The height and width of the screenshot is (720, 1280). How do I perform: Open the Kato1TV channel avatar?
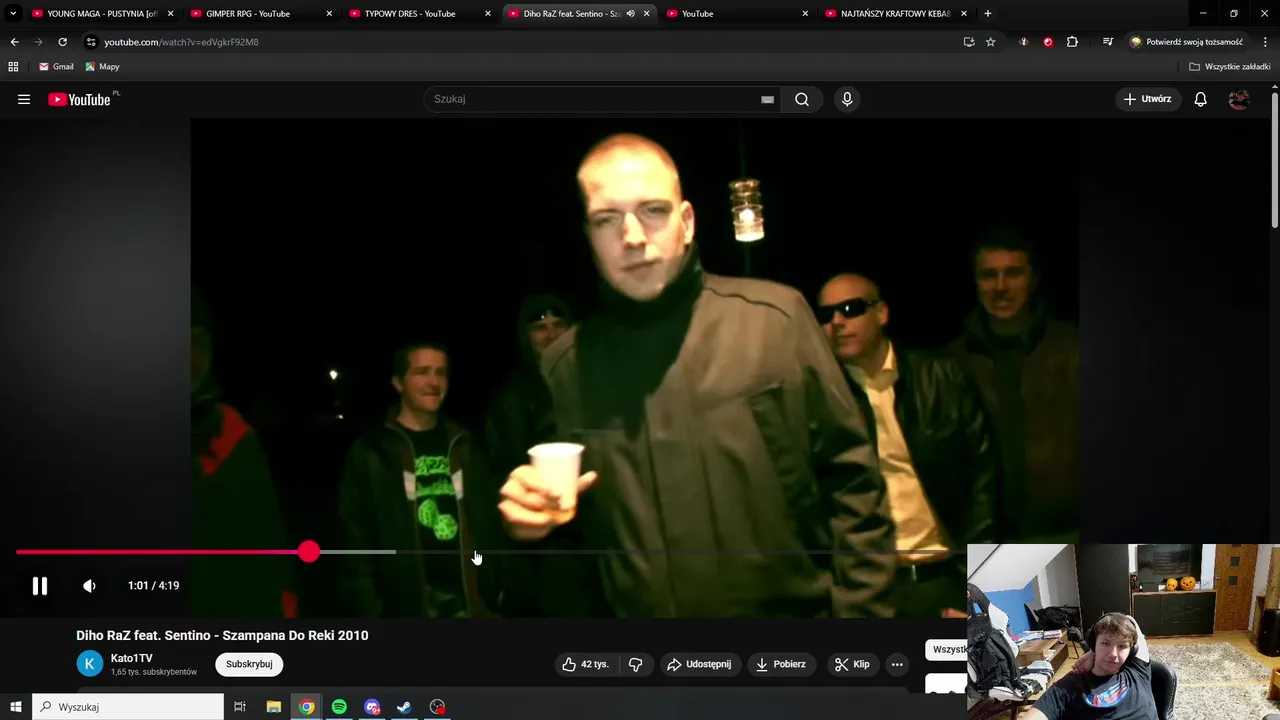point(90,664)
